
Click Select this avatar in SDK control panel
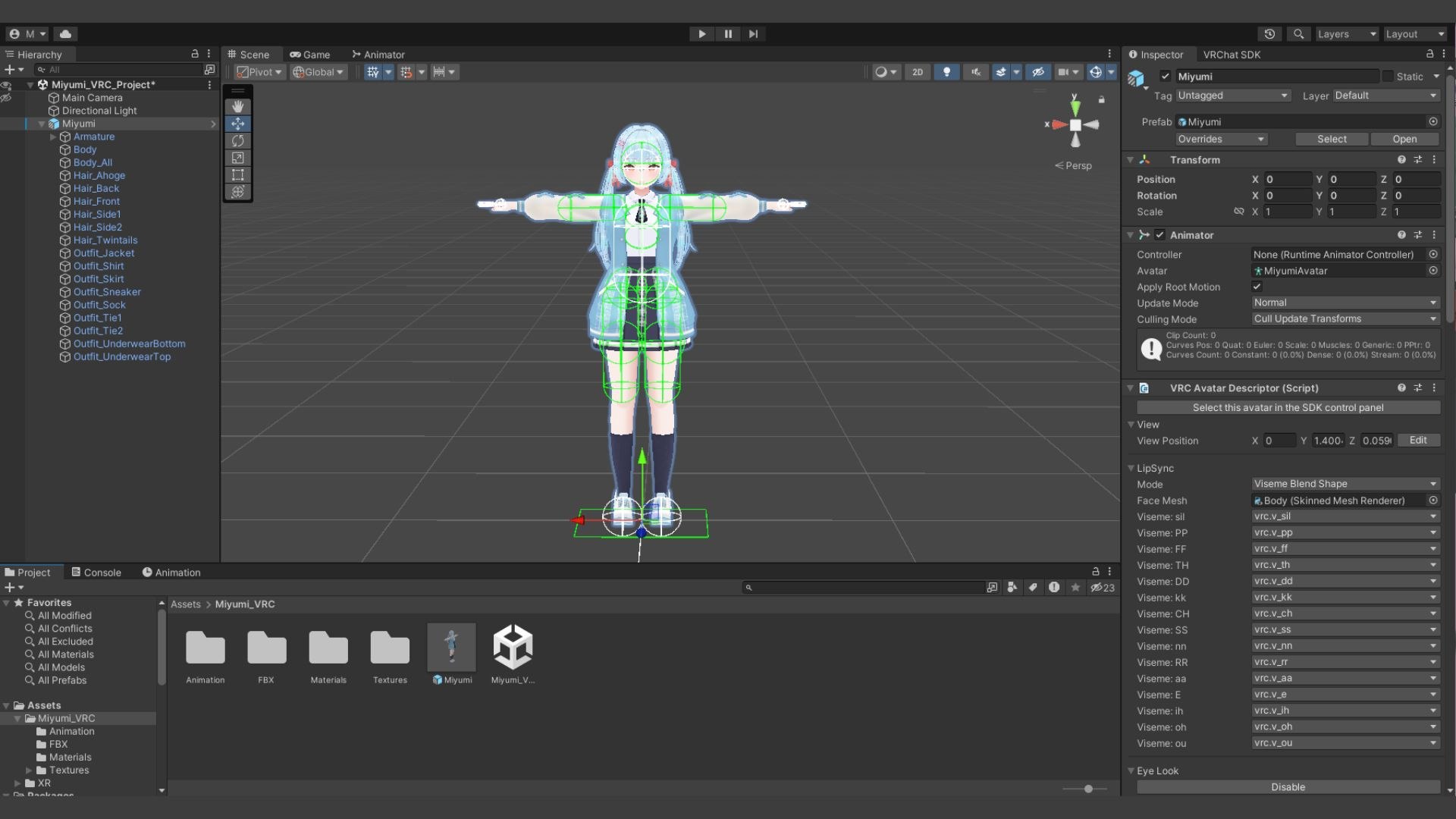[1288, 408]
